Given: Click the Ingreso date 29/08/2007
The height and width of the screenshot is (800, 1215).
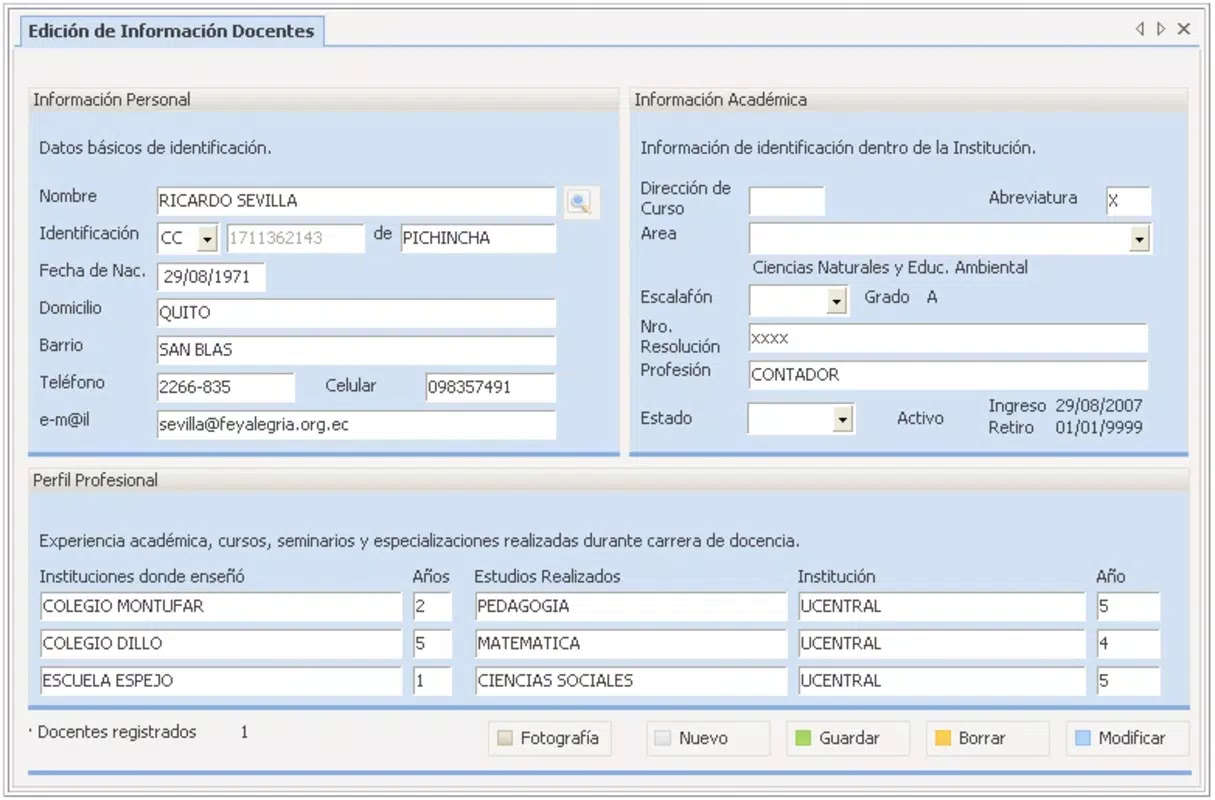Looking at the screenshot, I should click(1099, 407).
